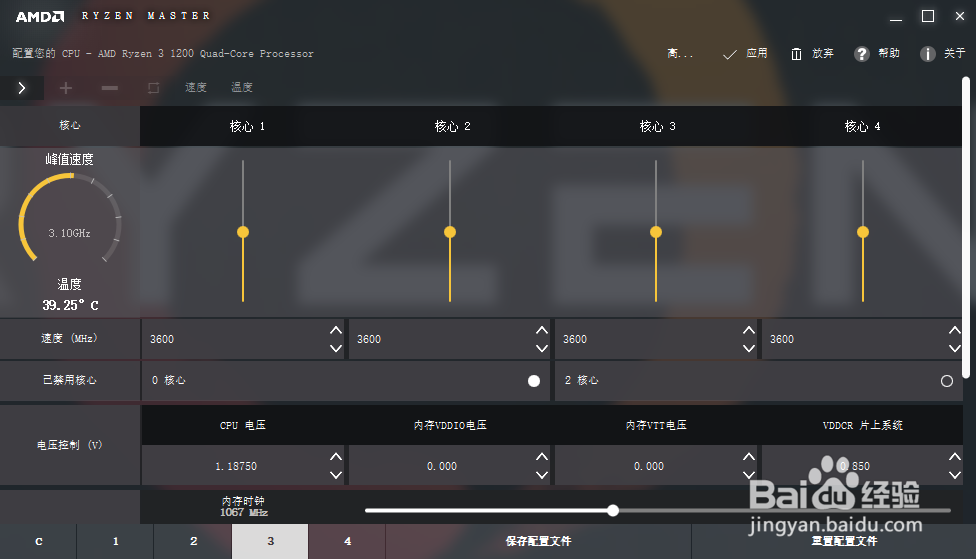Increase CPU 电压 with up arrow
The image size is (976, 559).
tap(336, 457)
